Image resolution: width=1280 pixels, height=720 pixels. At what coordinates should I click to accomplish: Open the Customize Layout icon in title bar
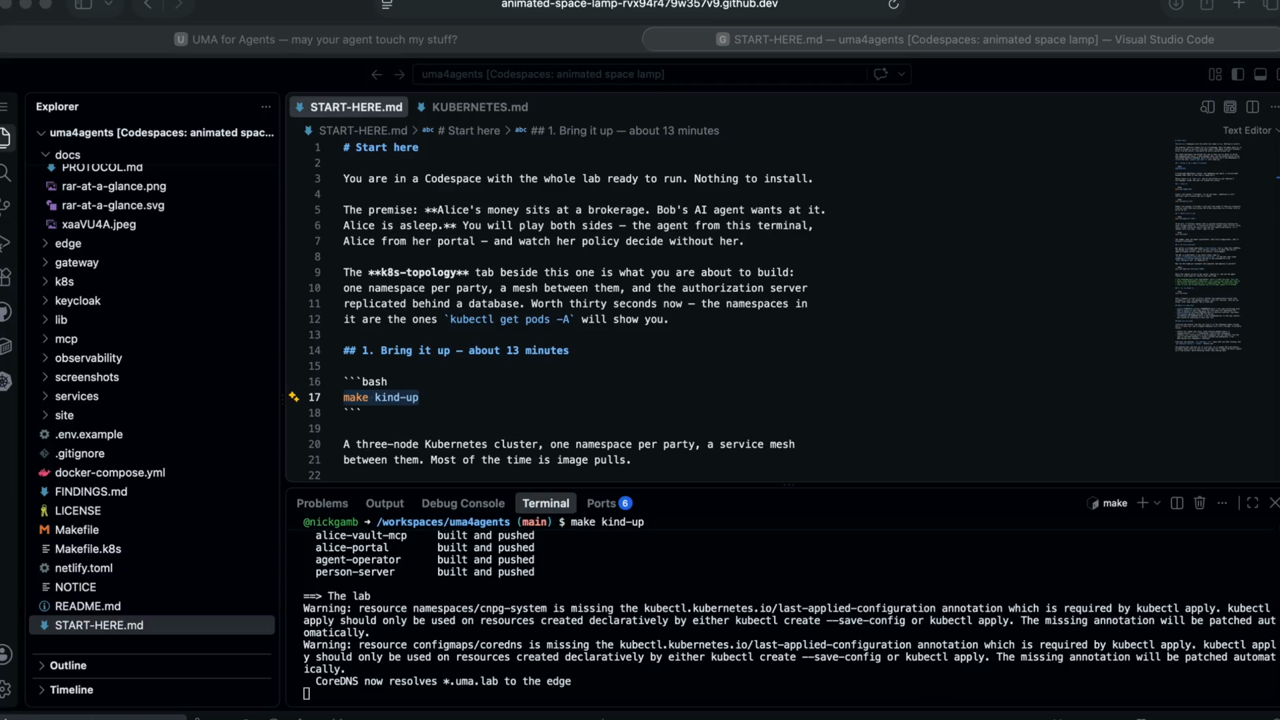1215,74
